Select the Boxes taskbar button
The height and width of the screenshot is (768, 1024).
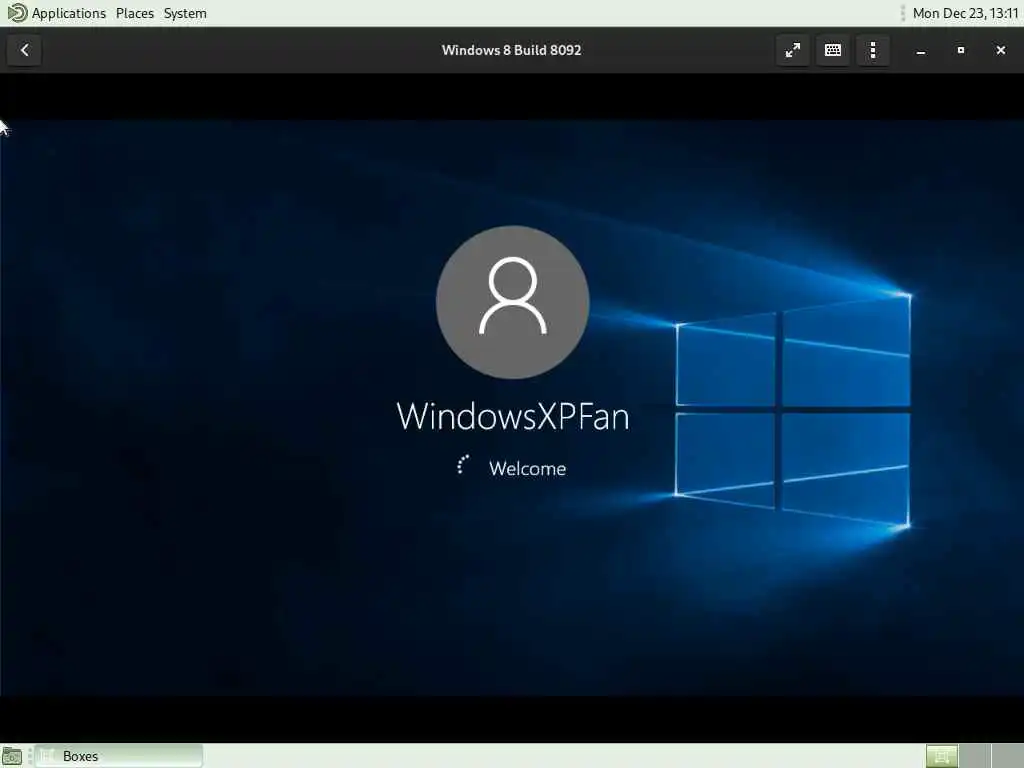coord(118,756)
